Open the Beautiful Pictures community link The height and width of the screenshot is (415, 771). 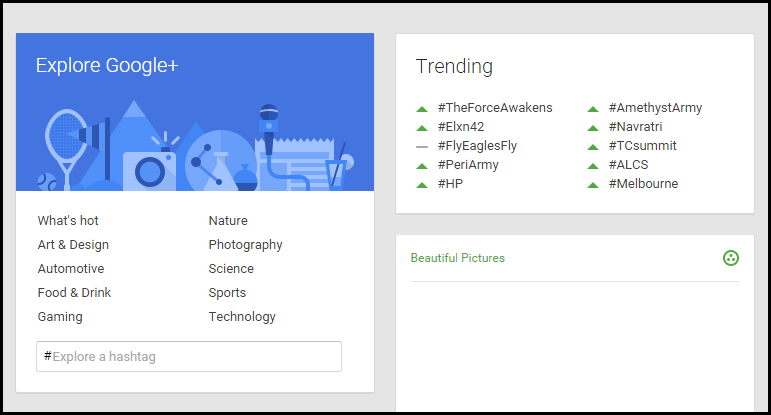(x=458, y=258)
